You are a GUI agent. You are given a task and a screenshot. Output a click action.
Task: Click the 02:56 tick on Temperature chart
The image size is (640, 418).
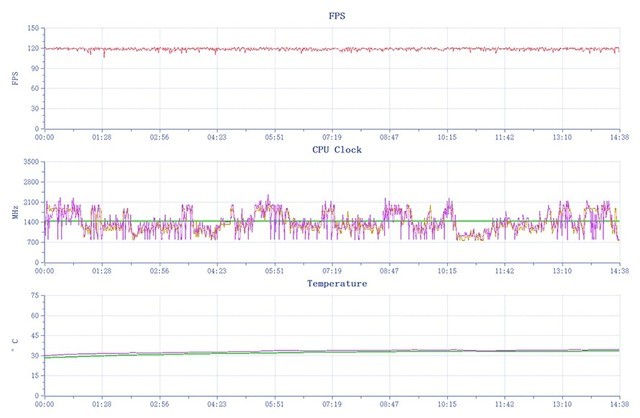[160, 405]
